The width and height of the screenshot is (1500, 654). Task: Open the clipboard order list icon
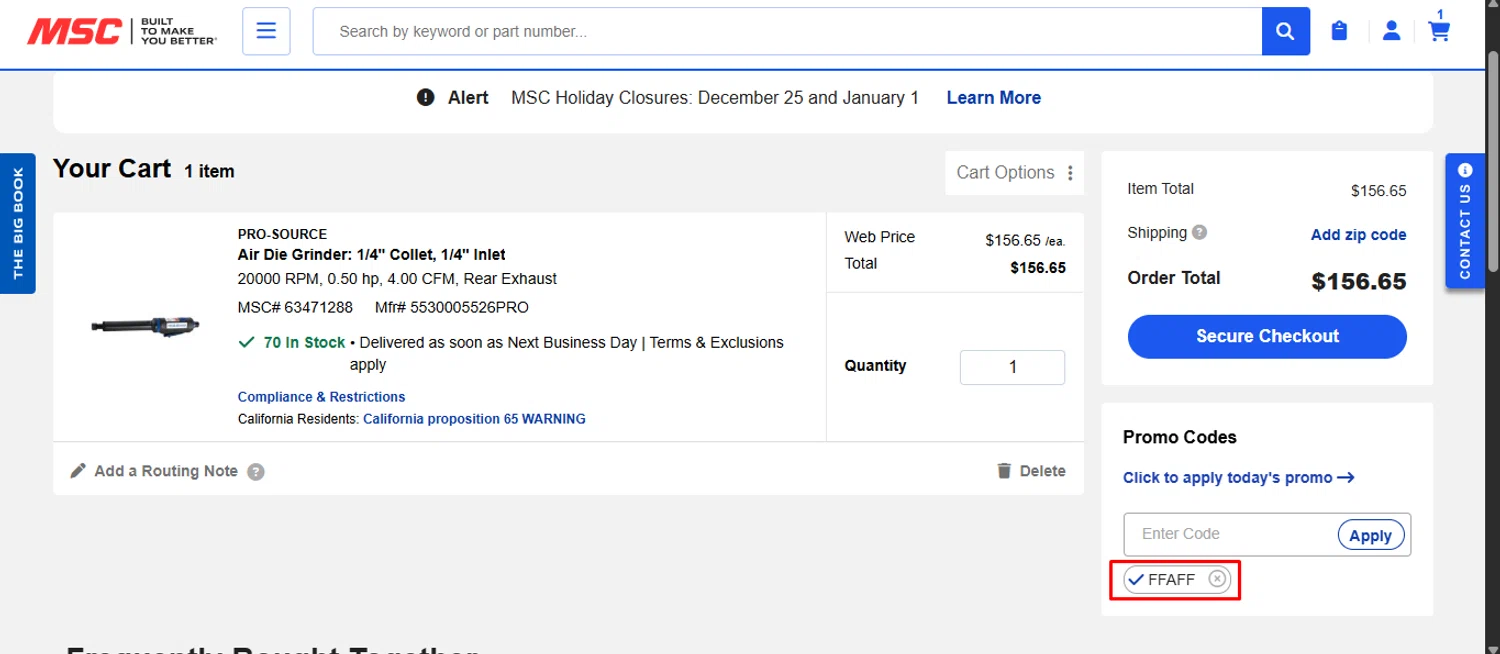[x=1340, y=32]
